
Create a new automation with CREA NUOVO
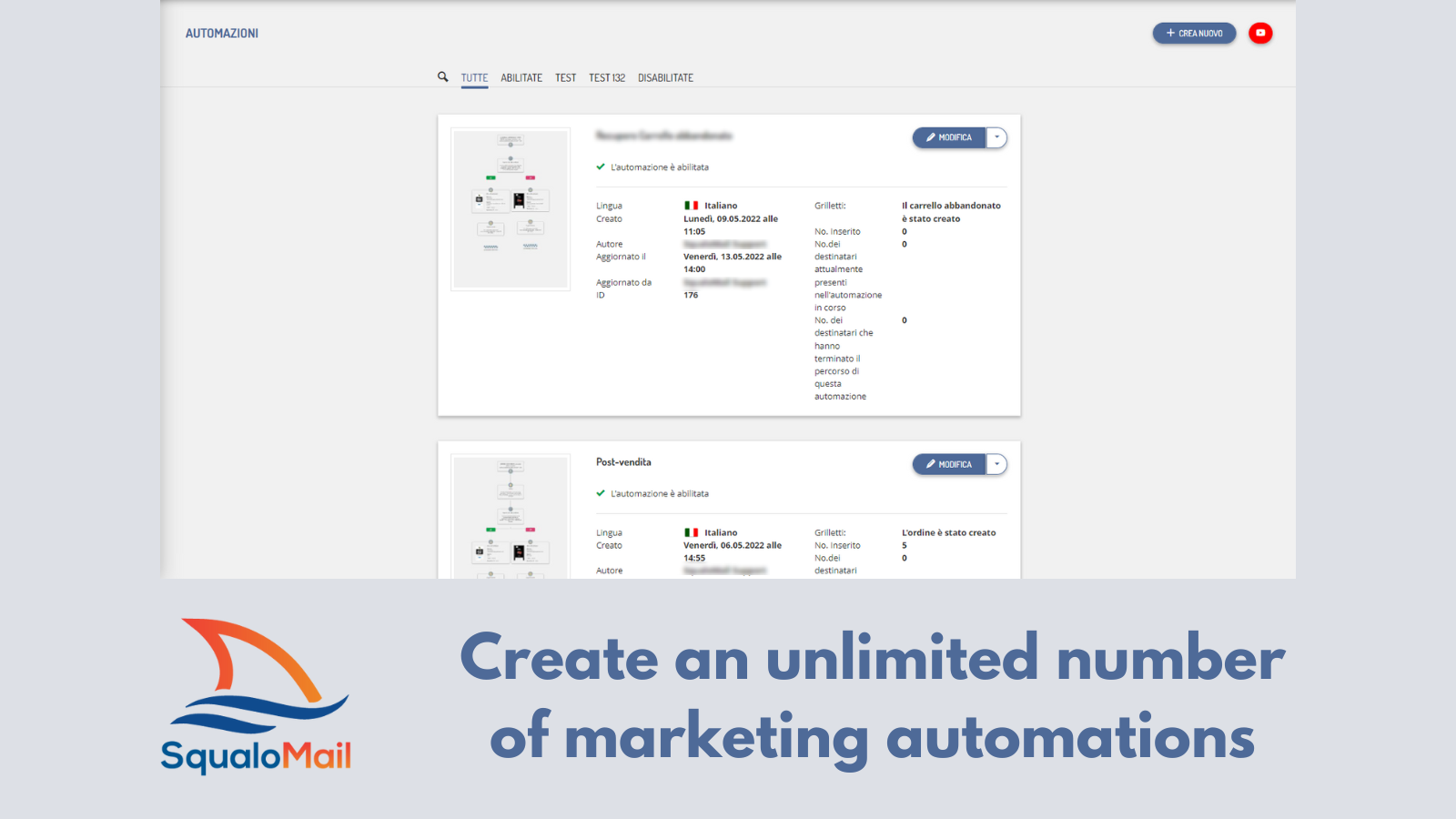click(x=1194, y=33)
